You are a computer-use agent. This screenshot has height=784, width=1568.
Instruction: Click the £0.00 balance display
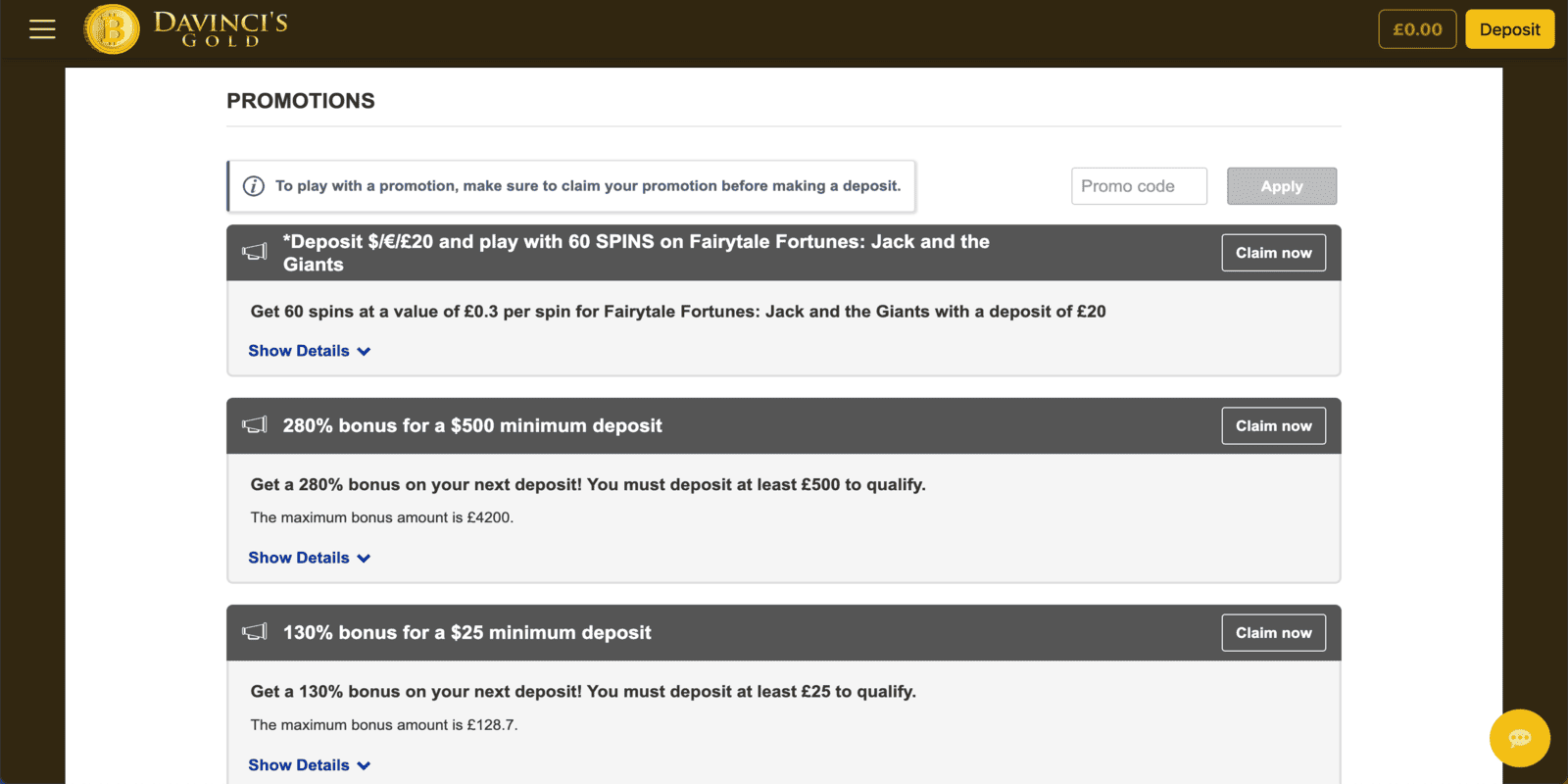coord(1417,29)
